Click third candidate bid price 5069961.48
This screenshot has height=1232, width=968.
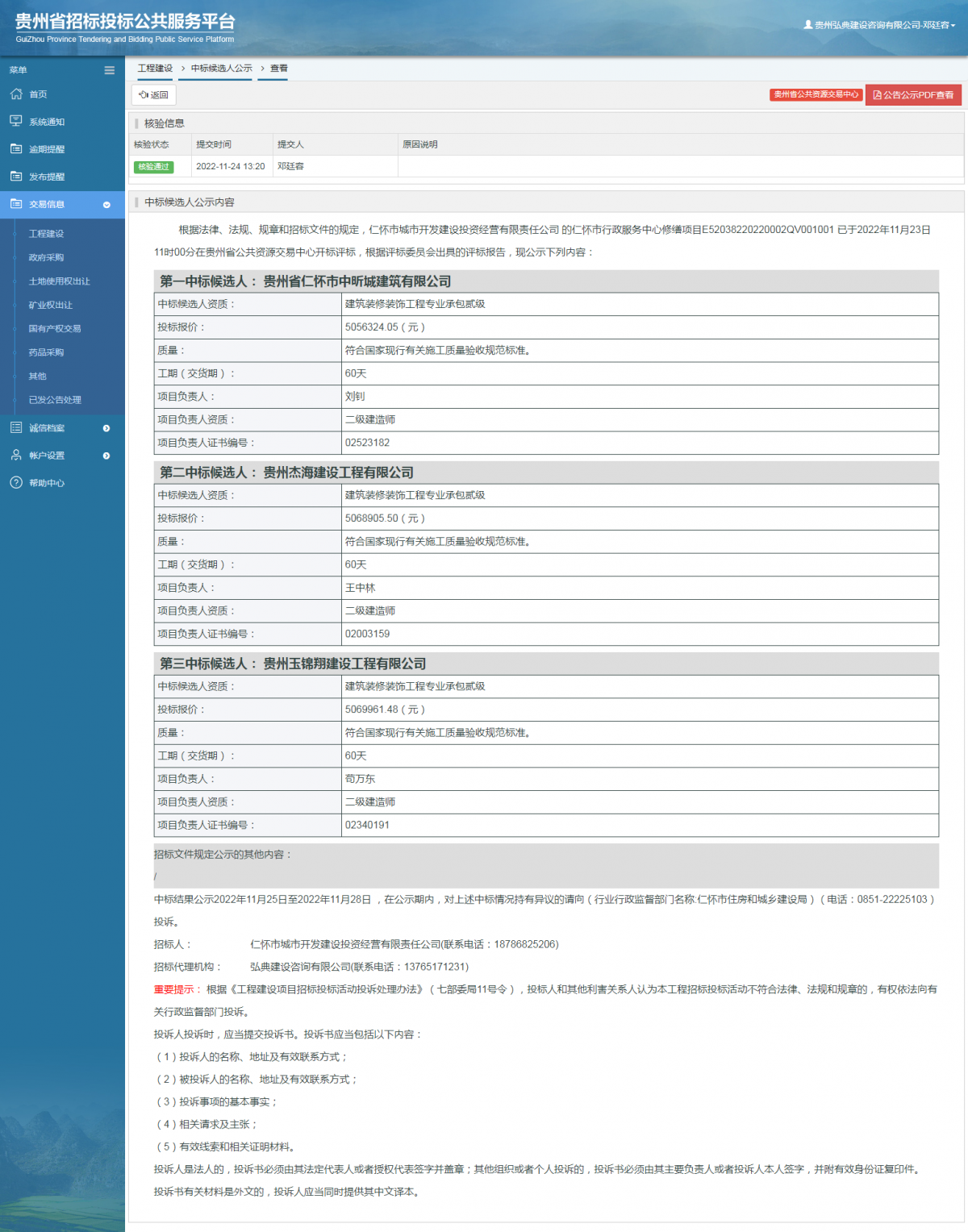pyautogui.click(x=385, y=710)
